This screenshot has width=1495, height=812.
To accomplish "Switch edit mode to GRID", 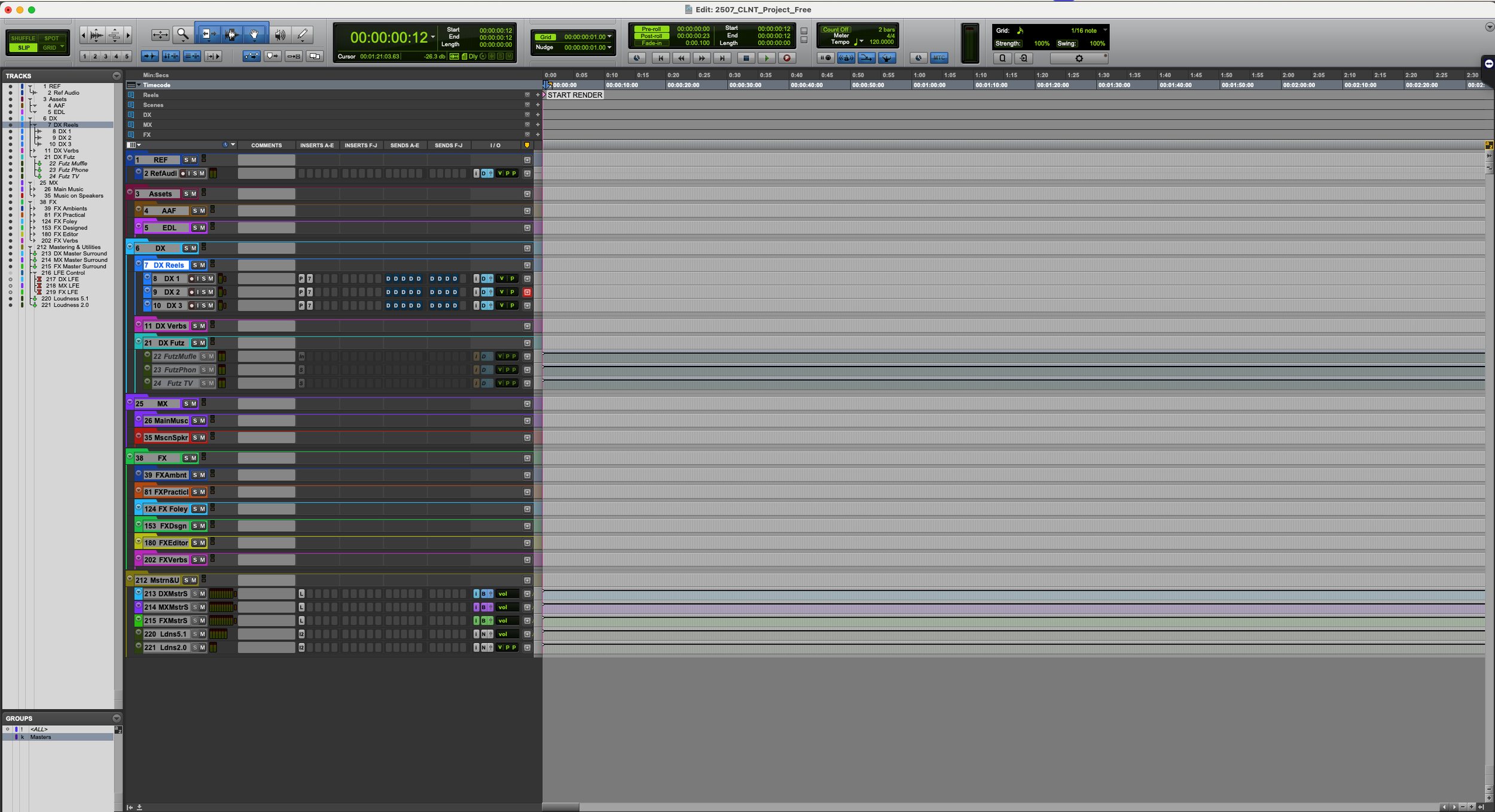I will (x=50, y=47).
